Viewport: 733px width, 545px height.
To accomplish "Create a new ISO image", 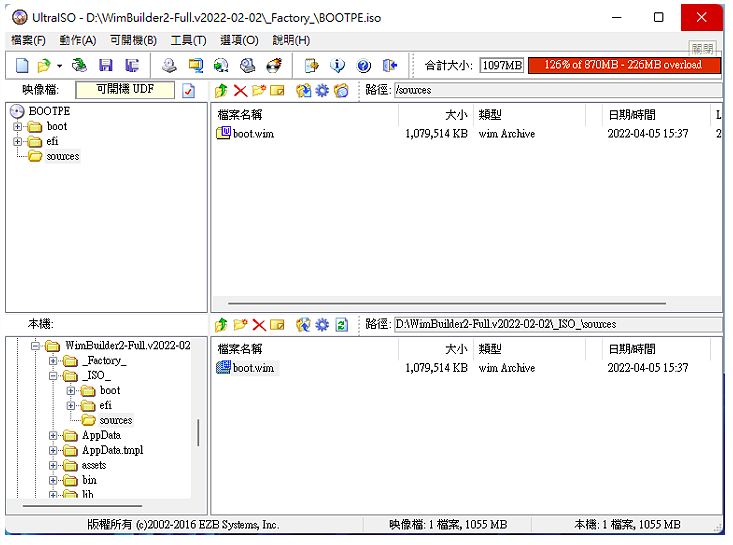I will pyautogui.click(x=22, y=65).
